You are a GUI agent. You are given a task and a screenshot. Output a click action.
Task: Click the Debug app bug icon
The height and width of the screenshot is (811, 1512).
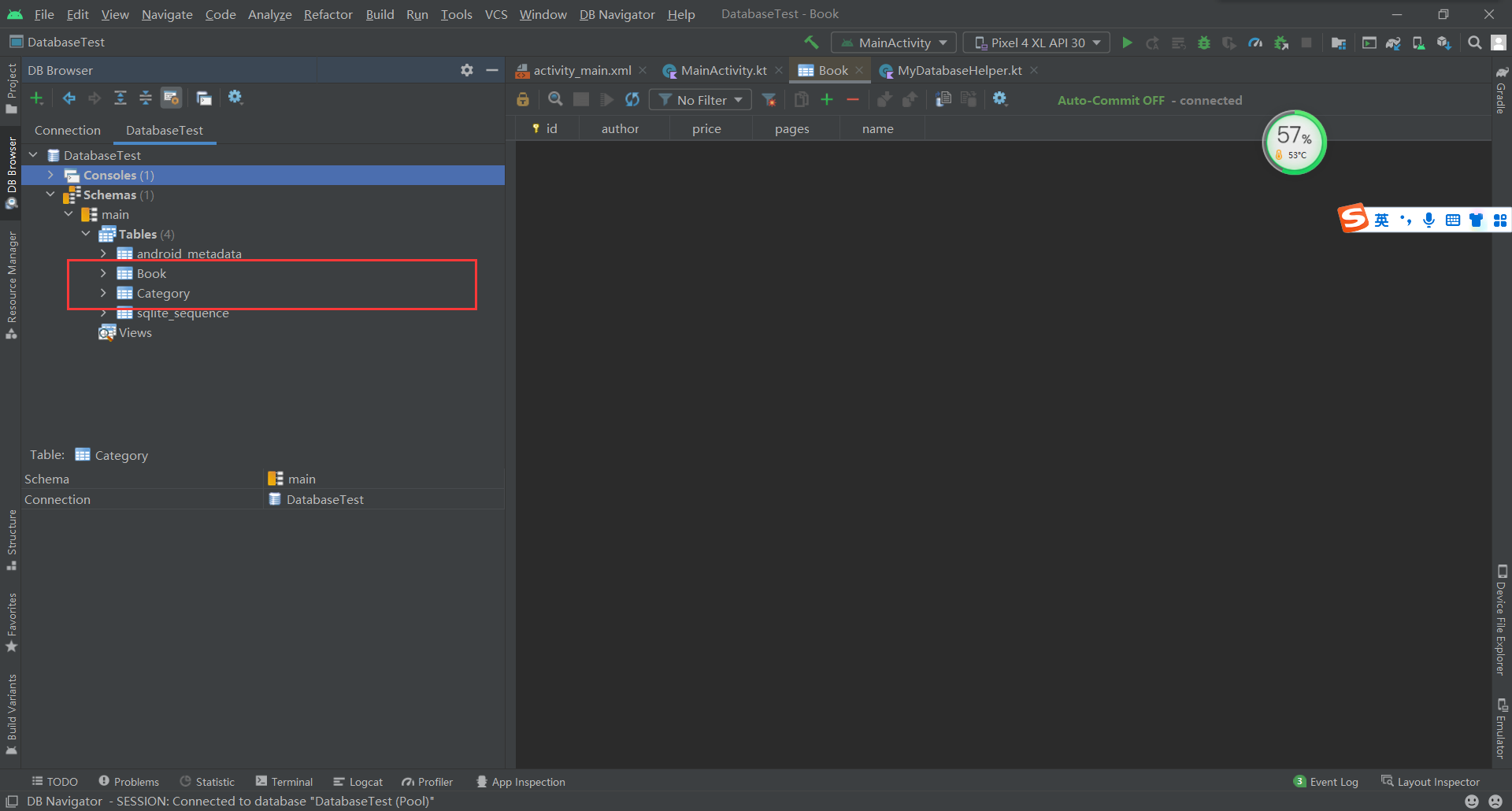click(x=1203, y=43)
